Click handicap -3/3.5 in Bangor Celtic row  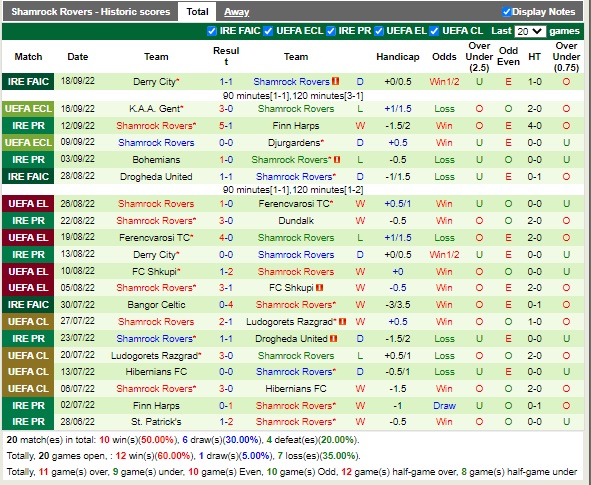click(398, 304)
